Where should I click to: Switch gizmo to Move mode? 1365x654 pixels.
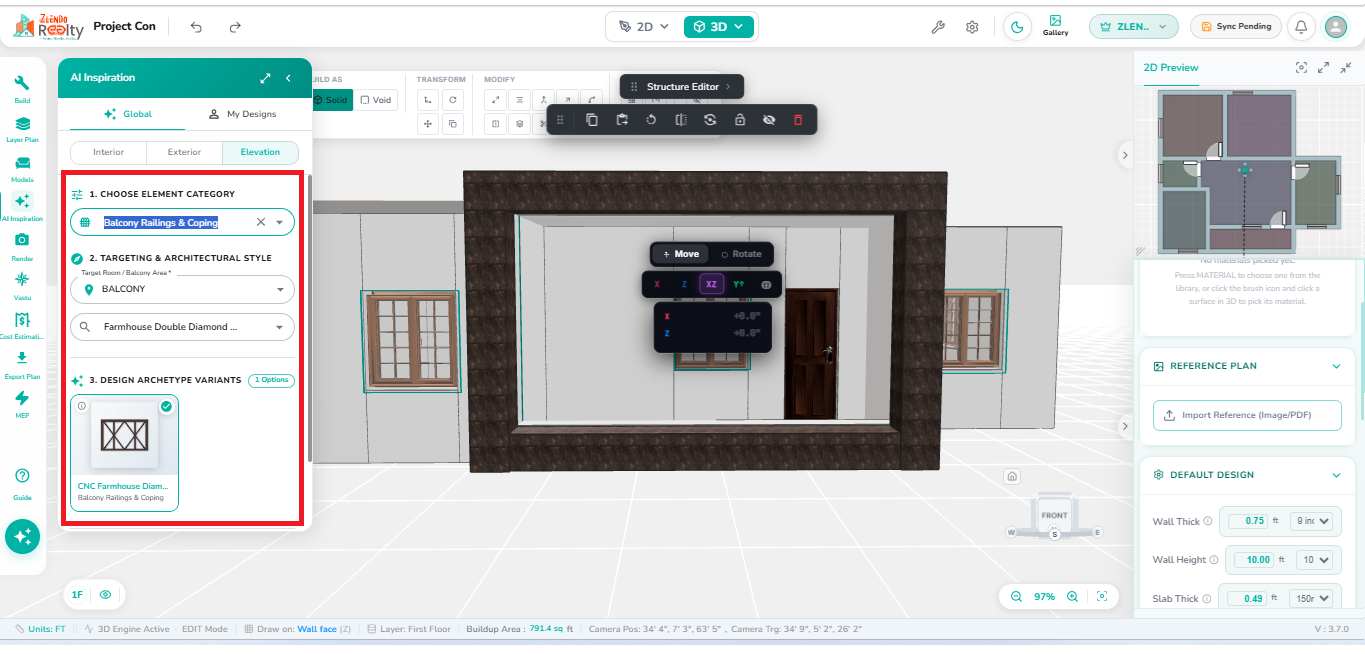pyautogui.click(x=680, y=254)
